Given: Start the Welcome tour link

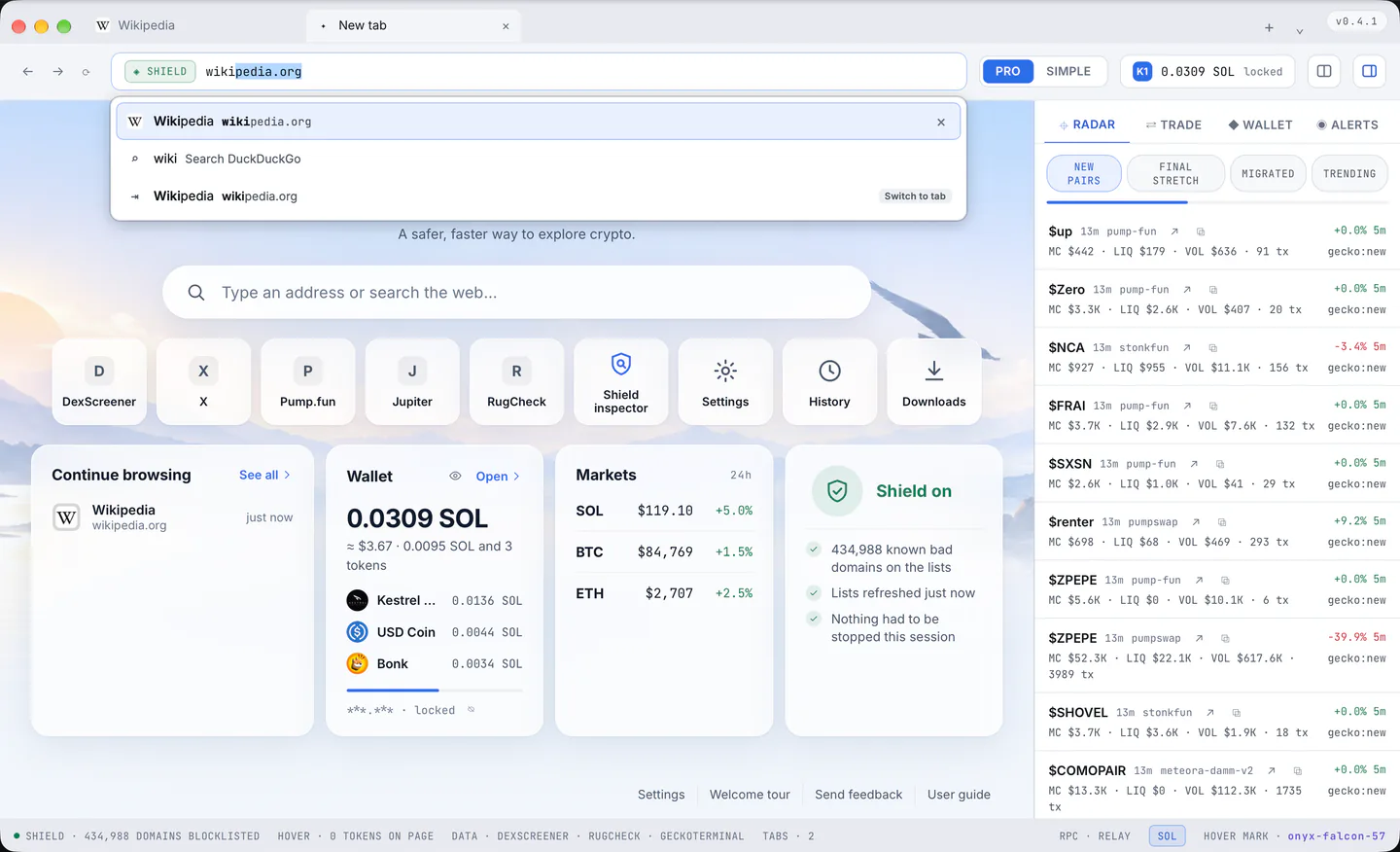Looking at the screenshot, I should [x=750, y=795].
